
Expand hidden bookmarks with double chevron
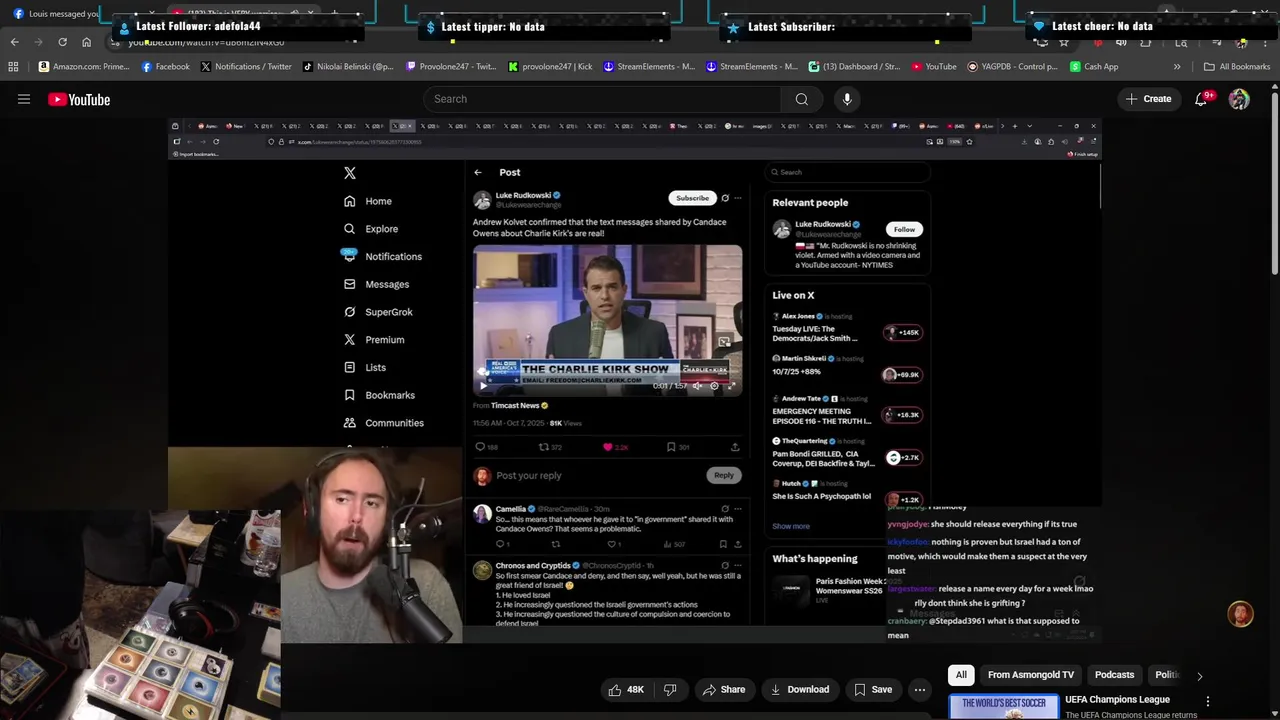[x=1177, y=67]
